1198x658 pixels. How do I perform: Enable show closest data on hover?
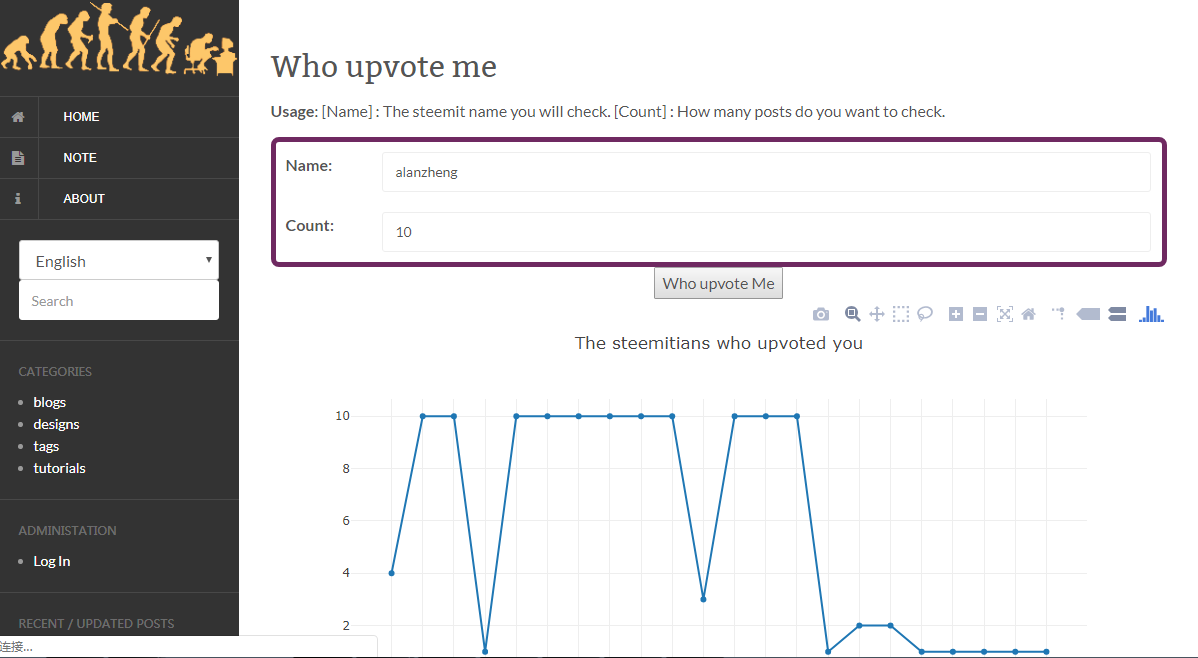[x=1088, y=313]
